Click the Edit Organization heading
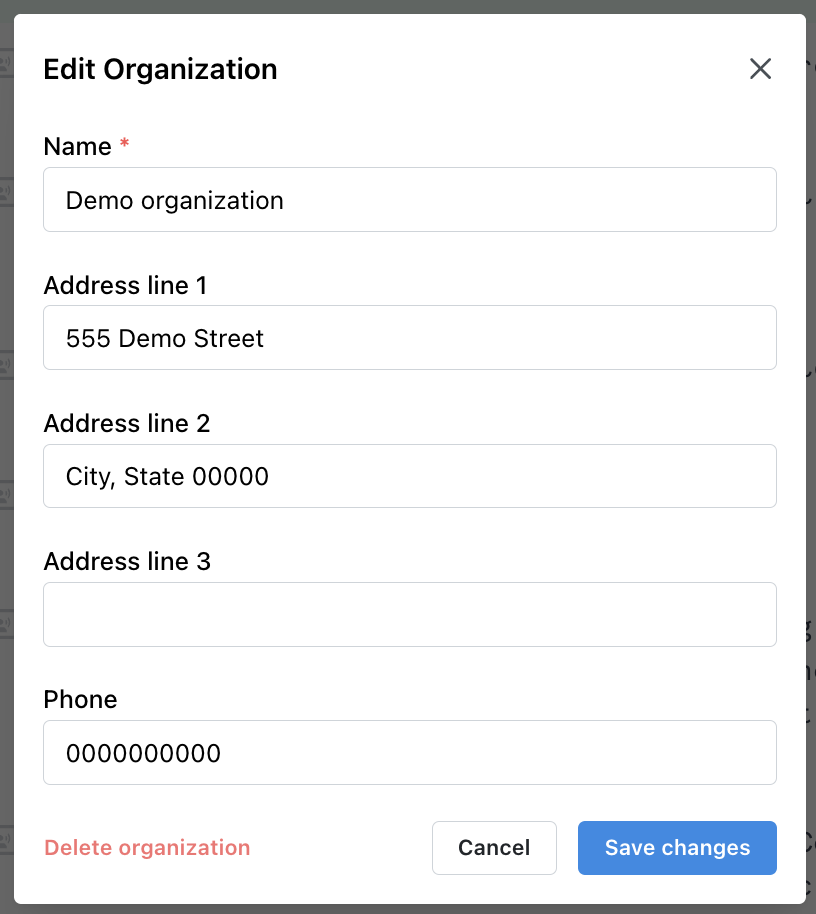 pos(160,69)
